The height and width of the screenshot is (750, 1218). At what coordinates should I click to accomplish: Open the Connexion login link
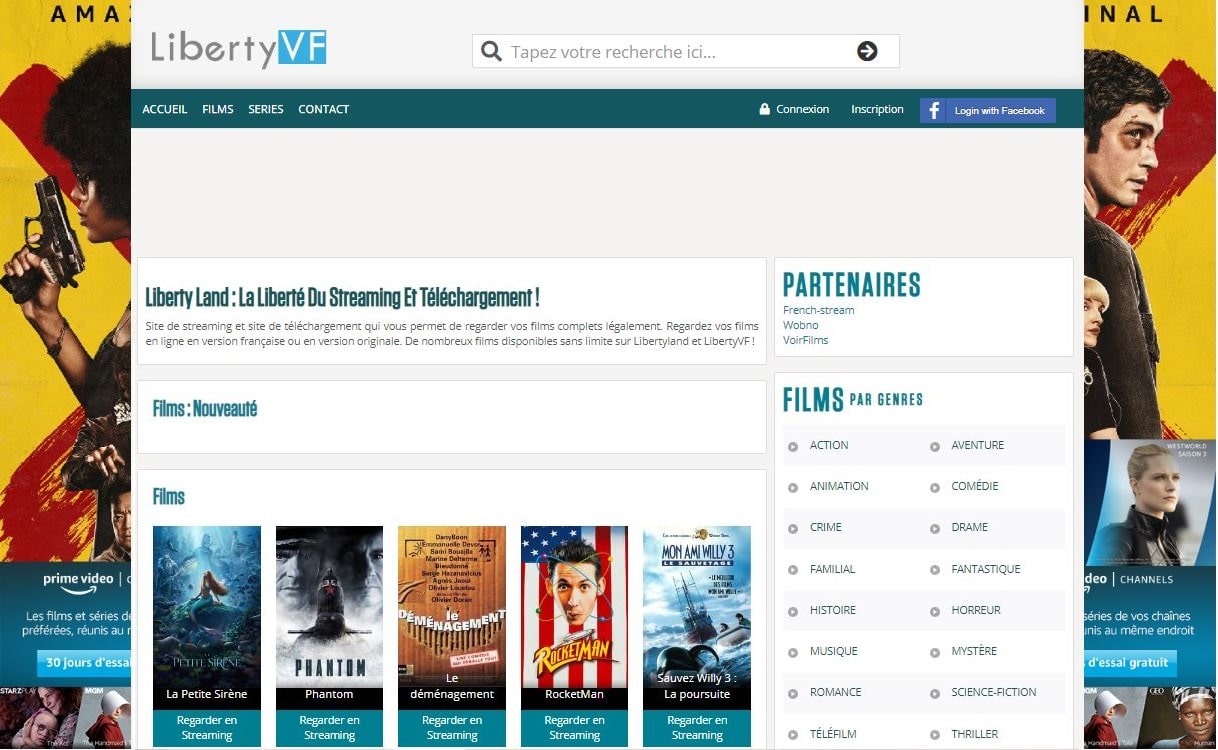click(803, 109)
